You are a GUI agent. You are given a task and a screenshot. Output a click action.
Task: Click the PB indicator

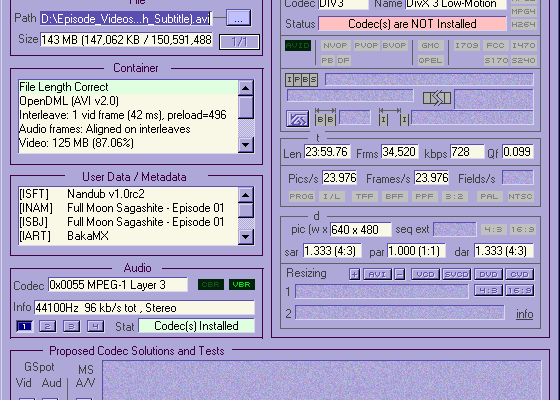click(328, 60)
